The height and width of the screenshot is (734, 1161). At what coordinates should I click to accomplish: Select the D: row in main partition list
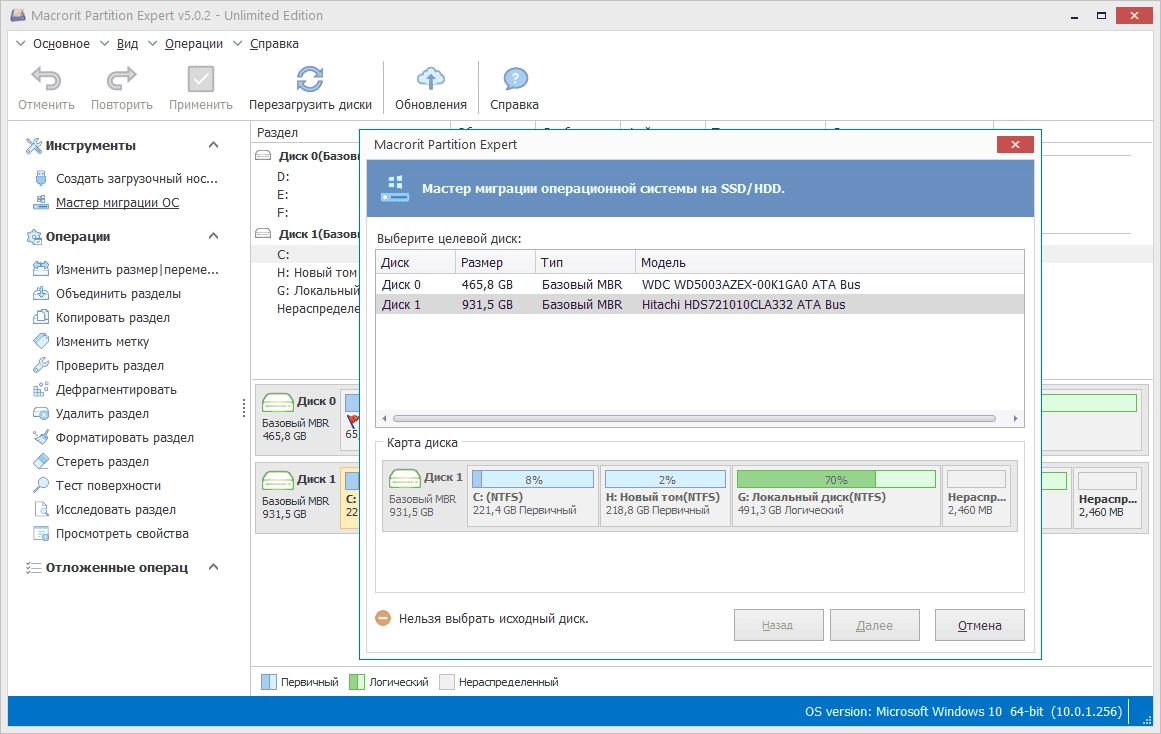(x=283, y=176)
